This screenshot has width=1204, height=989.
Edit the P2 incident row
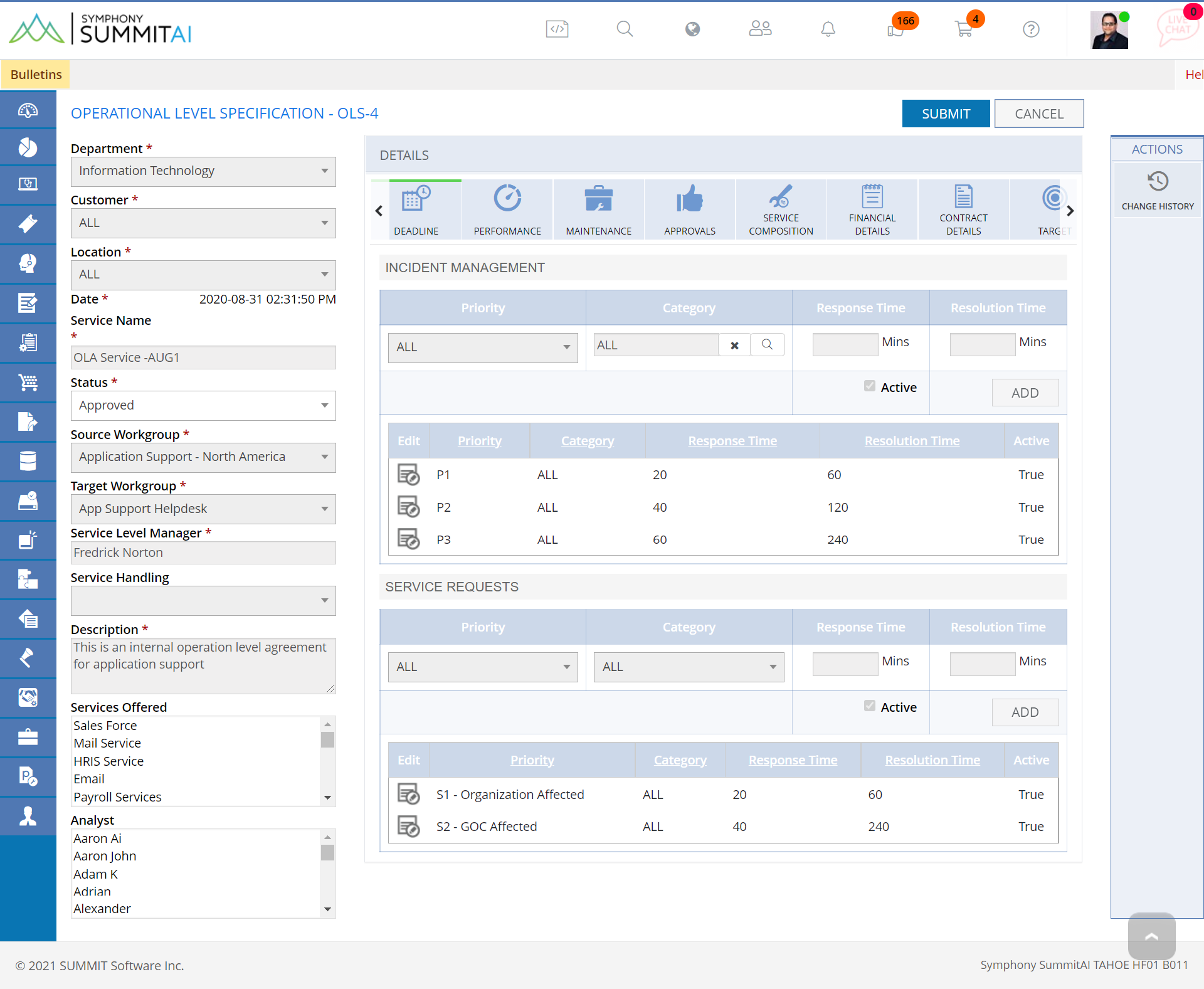click(409, 507)
